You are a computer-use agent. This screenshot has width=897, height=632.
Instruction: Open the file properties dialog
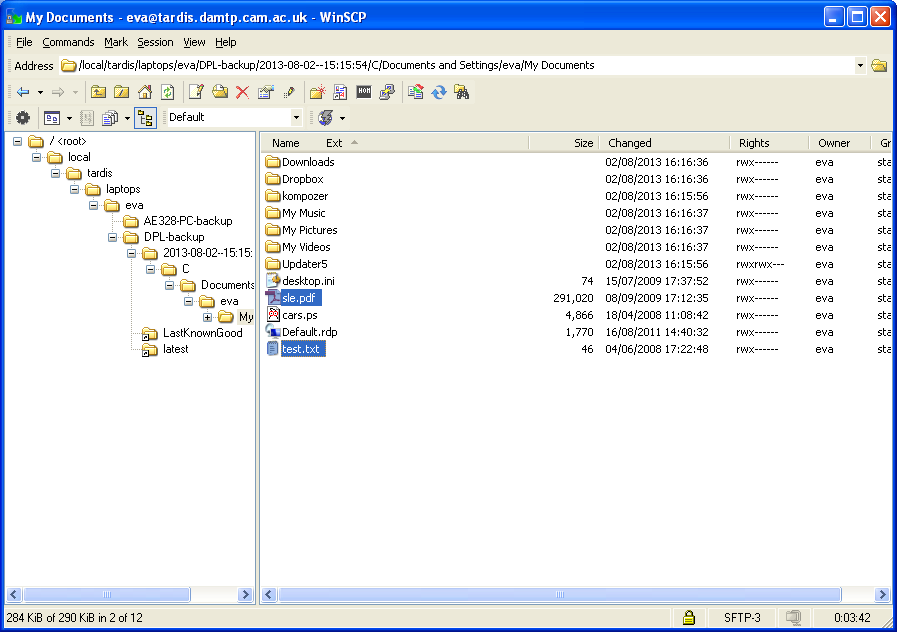265,92
